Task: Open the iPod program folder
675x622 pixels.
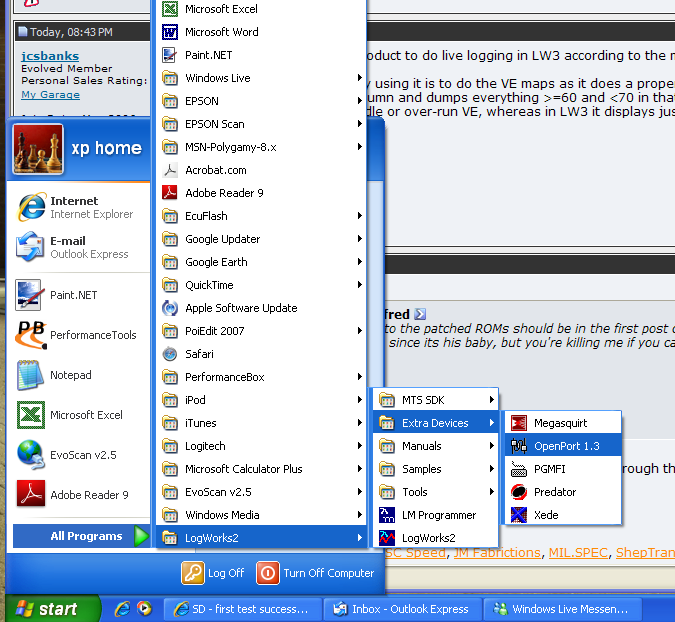Action: coord(261,400)
